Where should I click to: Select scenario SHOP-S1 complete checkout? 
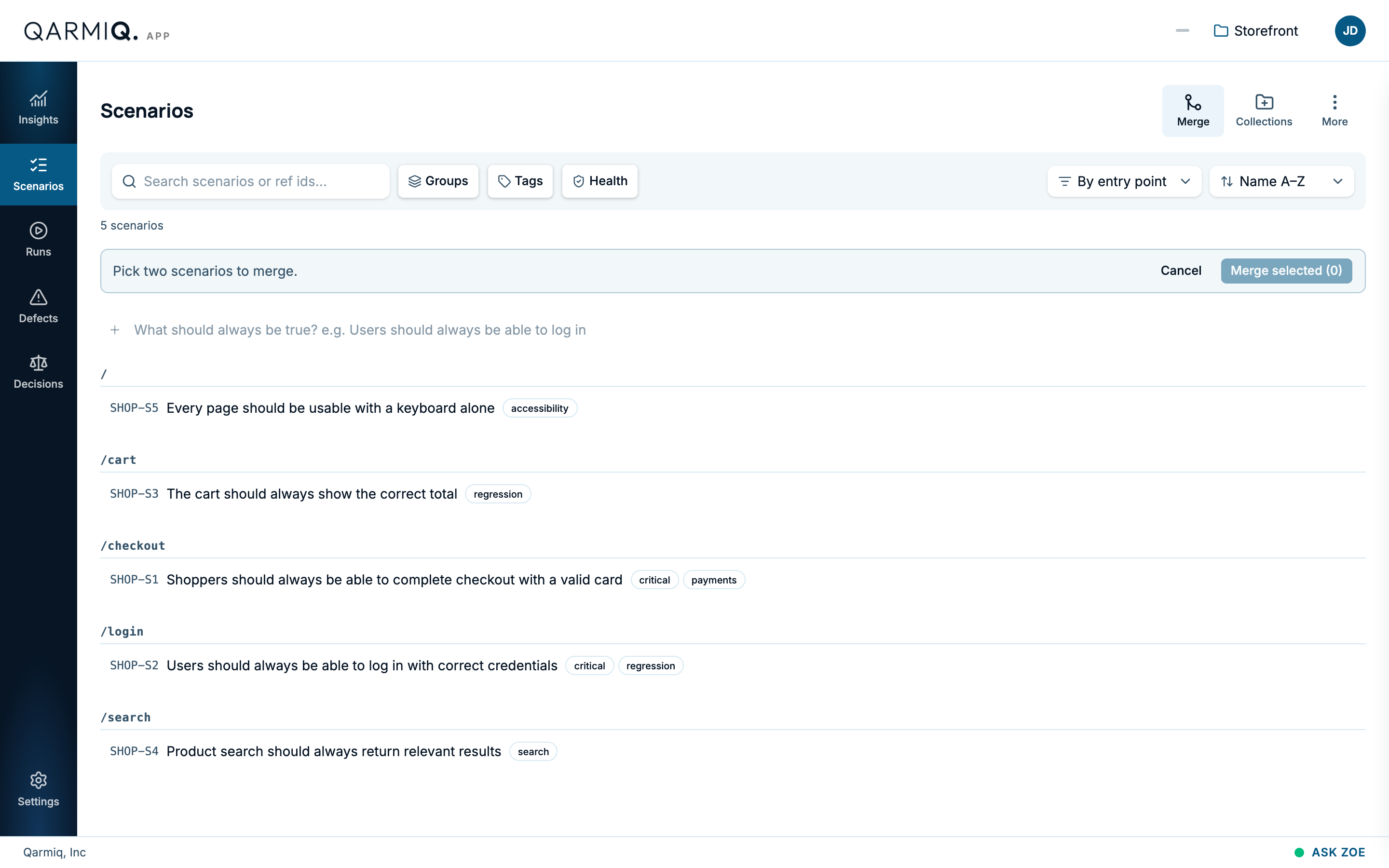(x=733, y=580)
